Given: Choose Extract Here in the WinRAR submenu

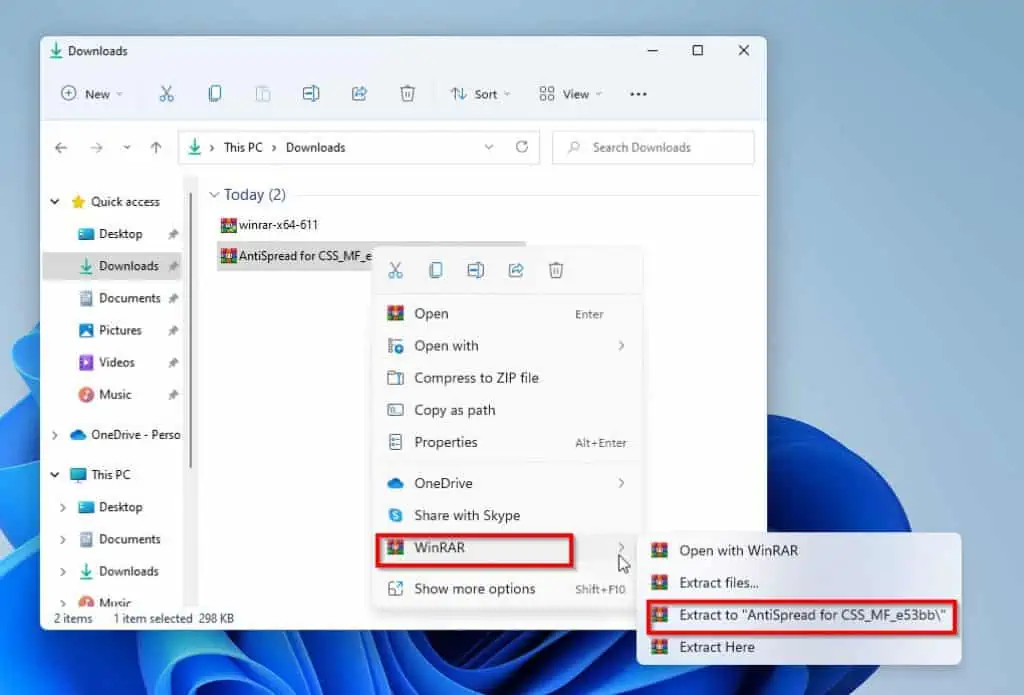Looking at the screenshot, I should tap(799, 647).
